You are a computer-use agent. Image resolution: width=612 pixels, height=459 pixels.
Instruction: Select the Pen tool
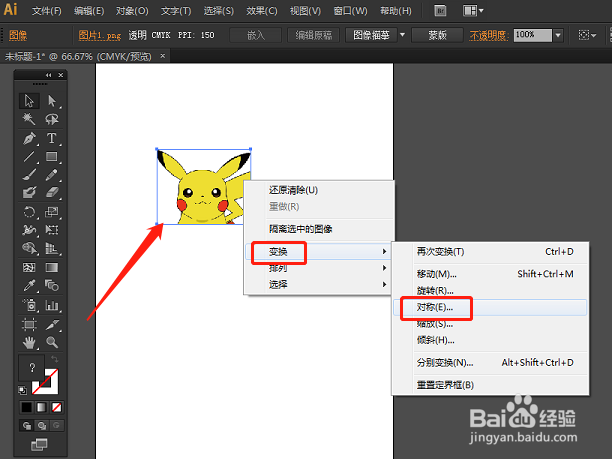coord(29,138)
